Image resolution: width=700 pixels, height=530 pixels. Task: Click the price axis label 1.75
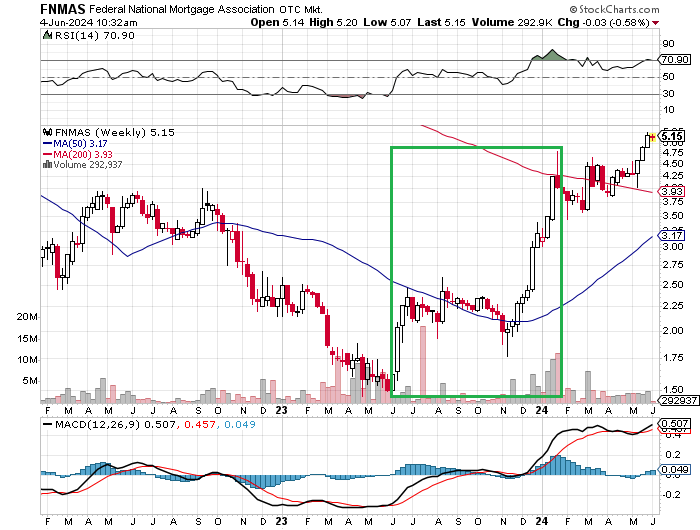click(x=673, y=358)
